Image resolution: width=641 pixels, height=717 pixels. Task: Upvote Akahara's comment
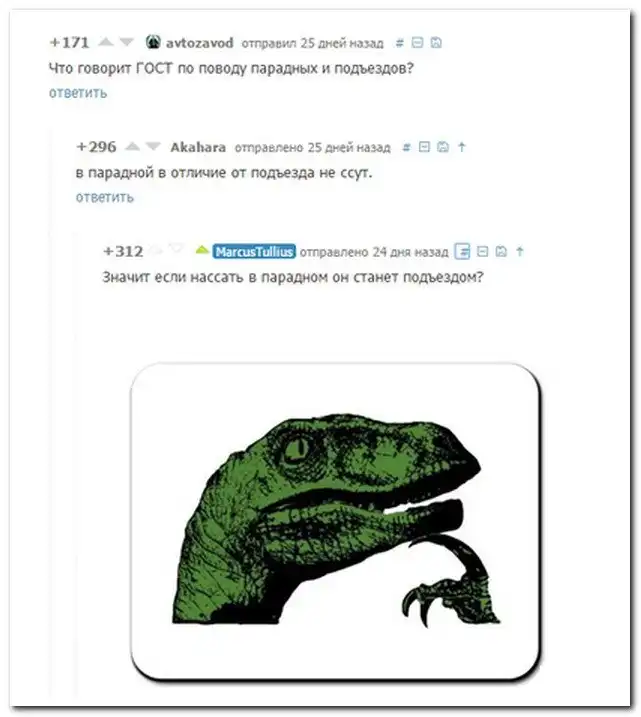132,146
